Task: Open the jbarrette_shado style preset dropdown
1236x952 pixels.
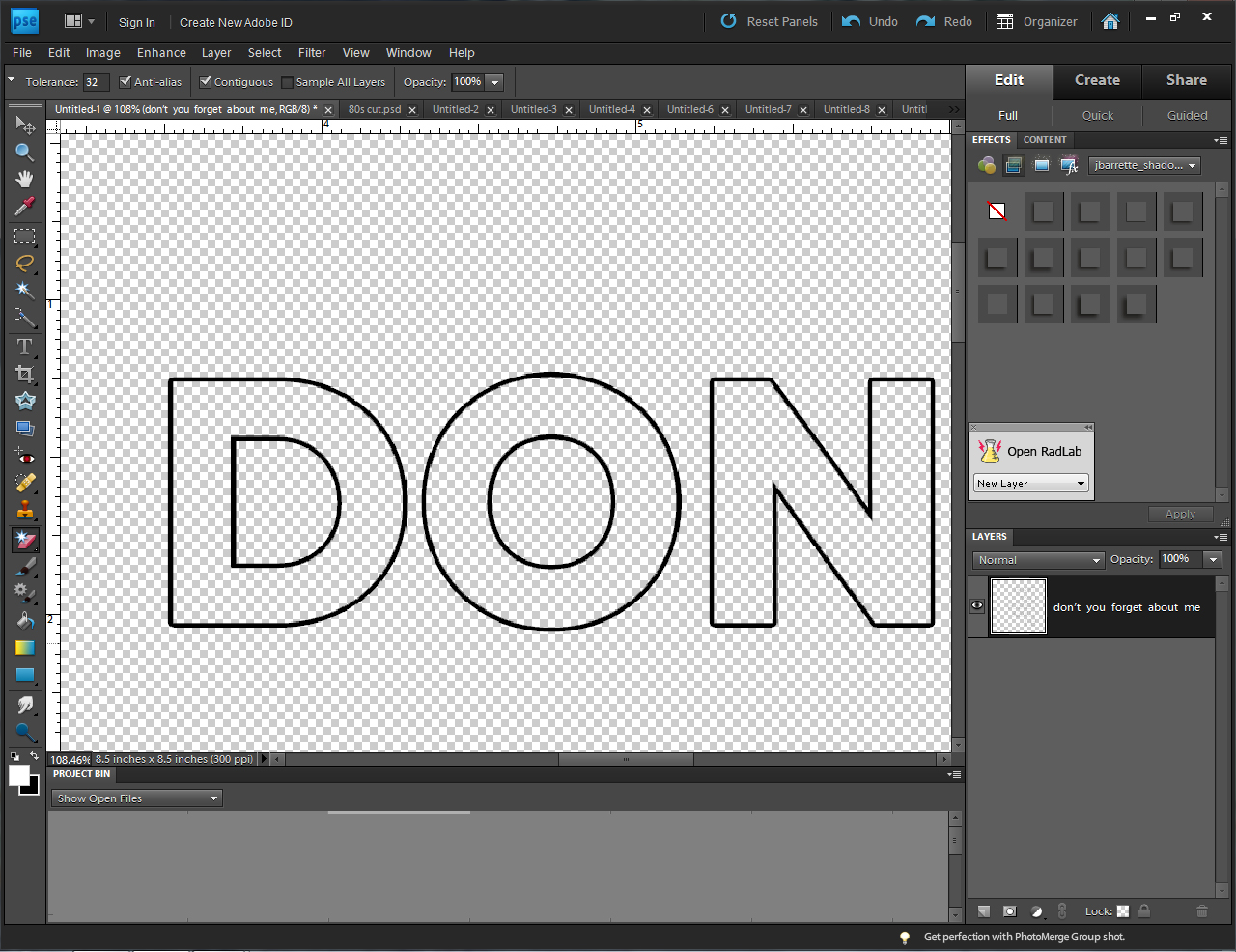Action: [1144, 165]
